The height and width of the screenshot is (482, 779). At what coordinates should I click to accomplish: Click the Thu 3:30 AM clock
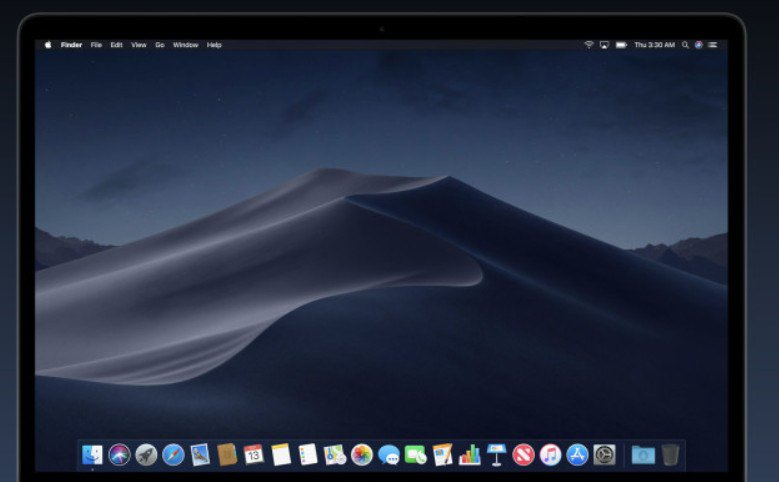click(x=654, y=45)
